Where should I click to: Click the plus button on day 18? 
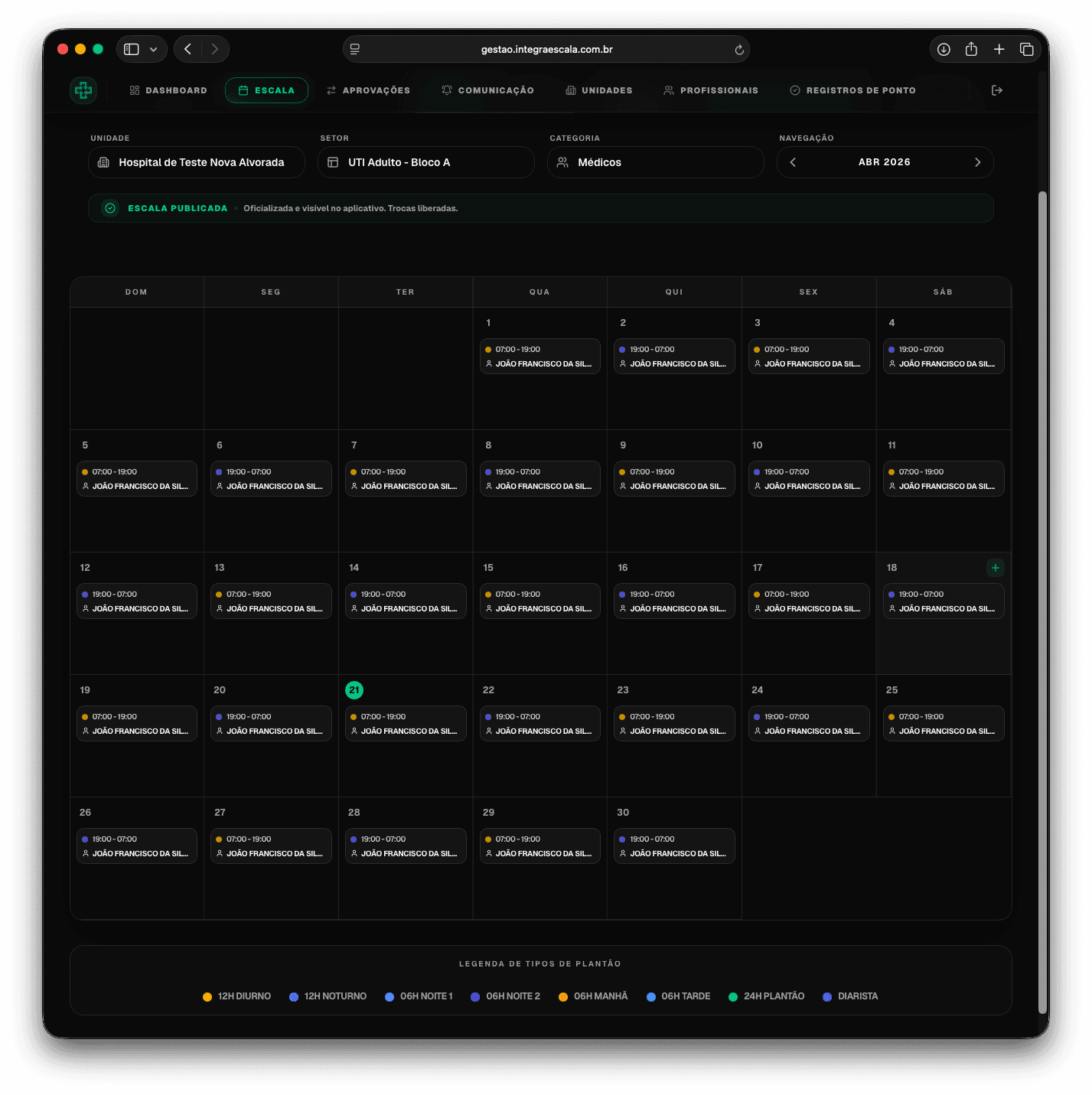pos(995,568)
